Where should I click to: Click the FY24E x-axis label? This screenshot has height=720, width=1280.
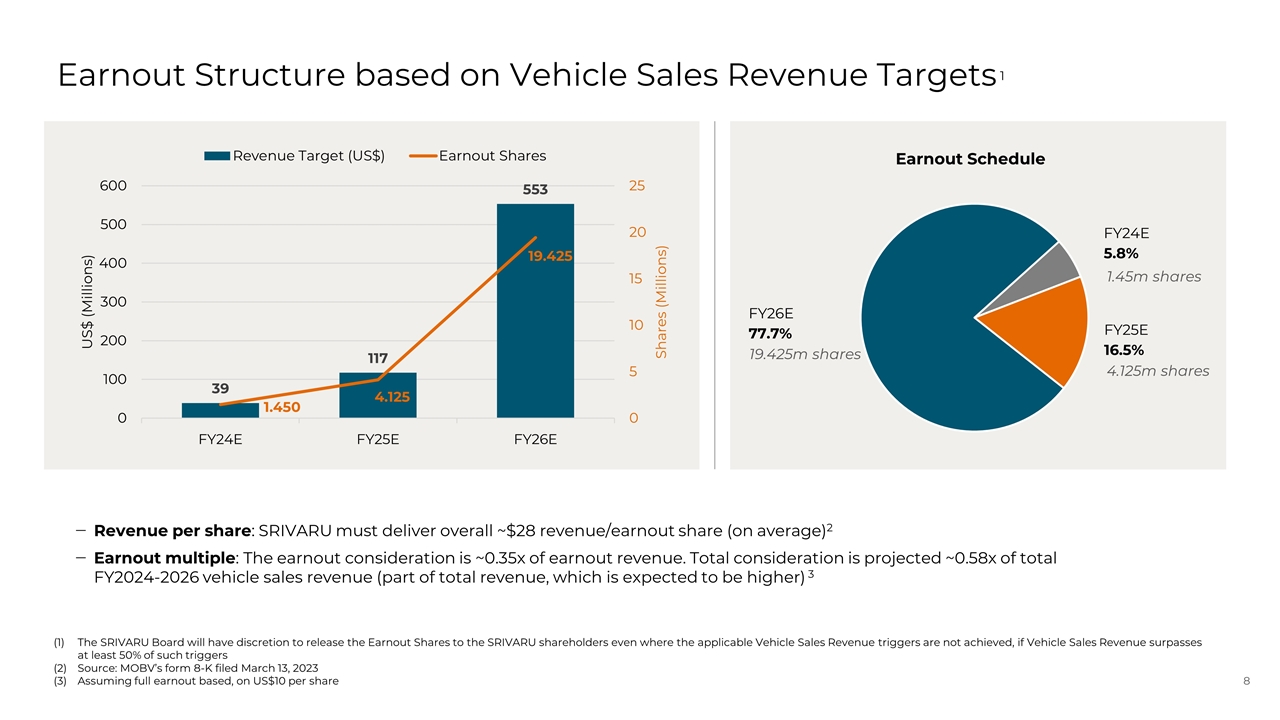click(x=219, y=440)
